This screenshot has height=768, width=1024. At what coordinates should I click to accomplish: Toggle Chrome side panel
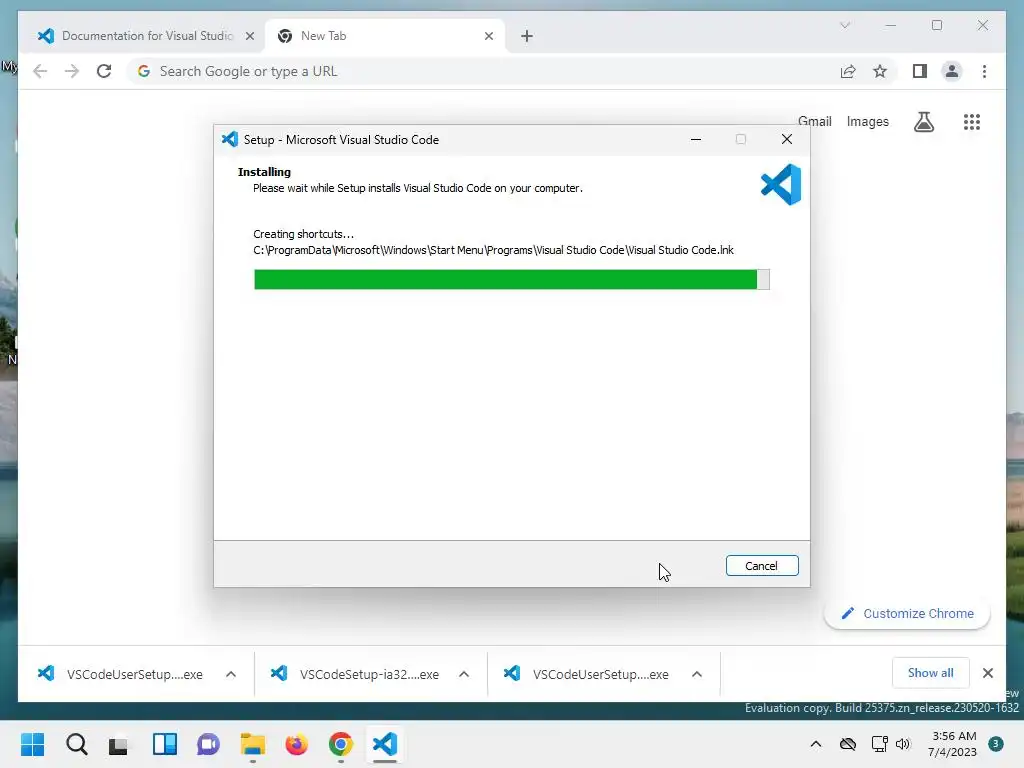(920, 71)
